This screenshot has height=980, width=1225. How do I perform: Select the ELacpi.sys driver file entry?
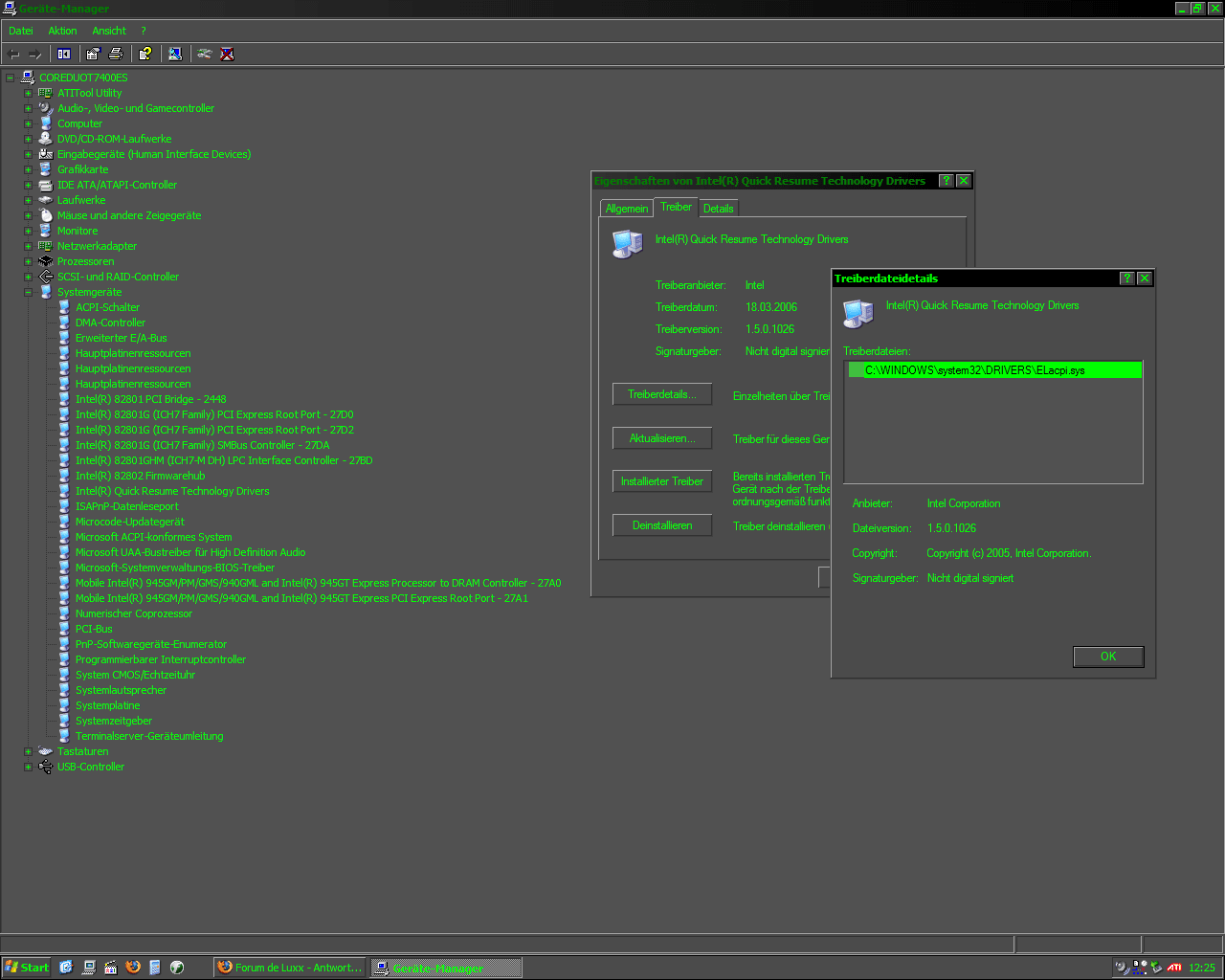coord(994,370)
